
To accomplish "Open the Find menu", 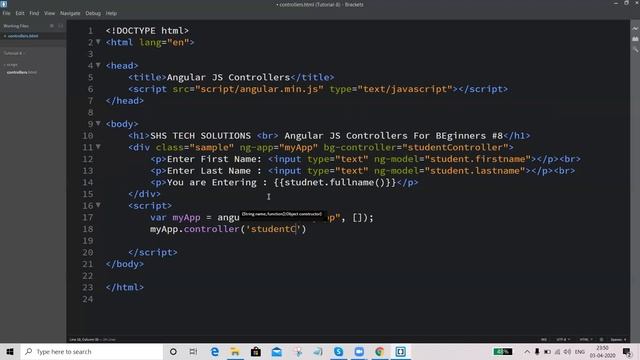I will point(34,13).
